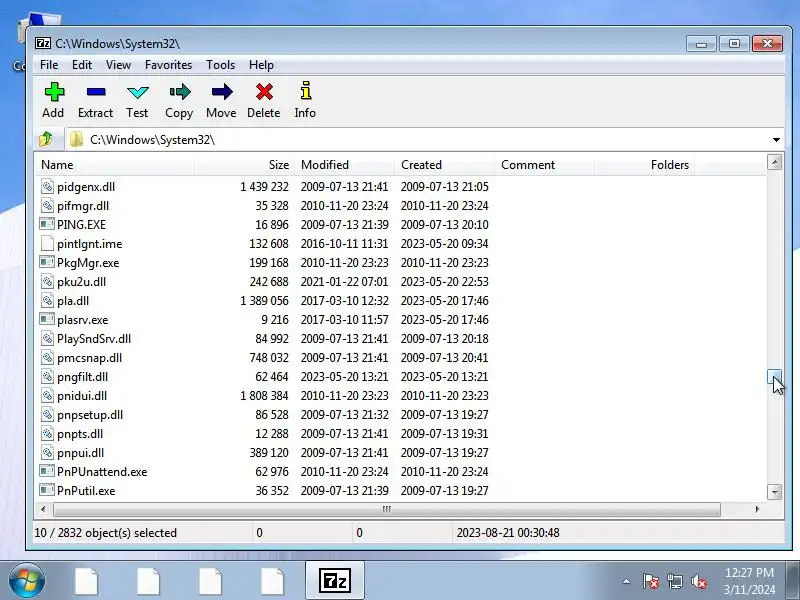This screenshot has height=600, width=800.
Task: Click the Folders column header
Action: (x=644, y=165)
